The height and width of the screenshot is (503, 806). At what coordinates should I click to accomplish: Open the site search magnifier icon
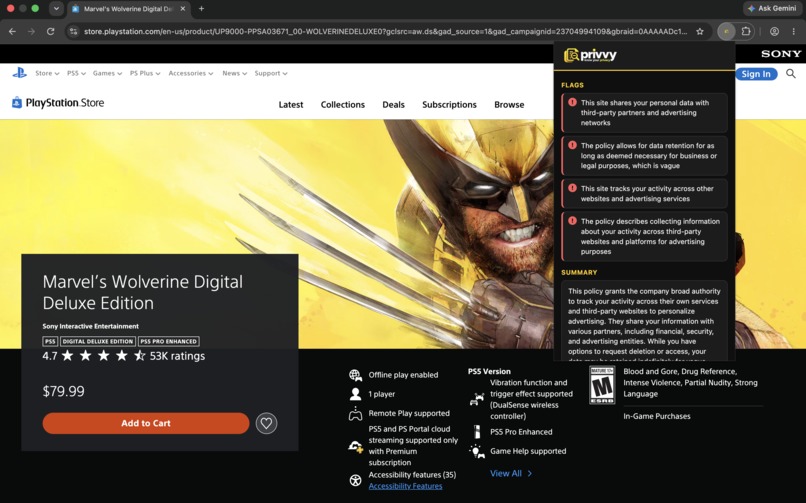click(791, 74)
